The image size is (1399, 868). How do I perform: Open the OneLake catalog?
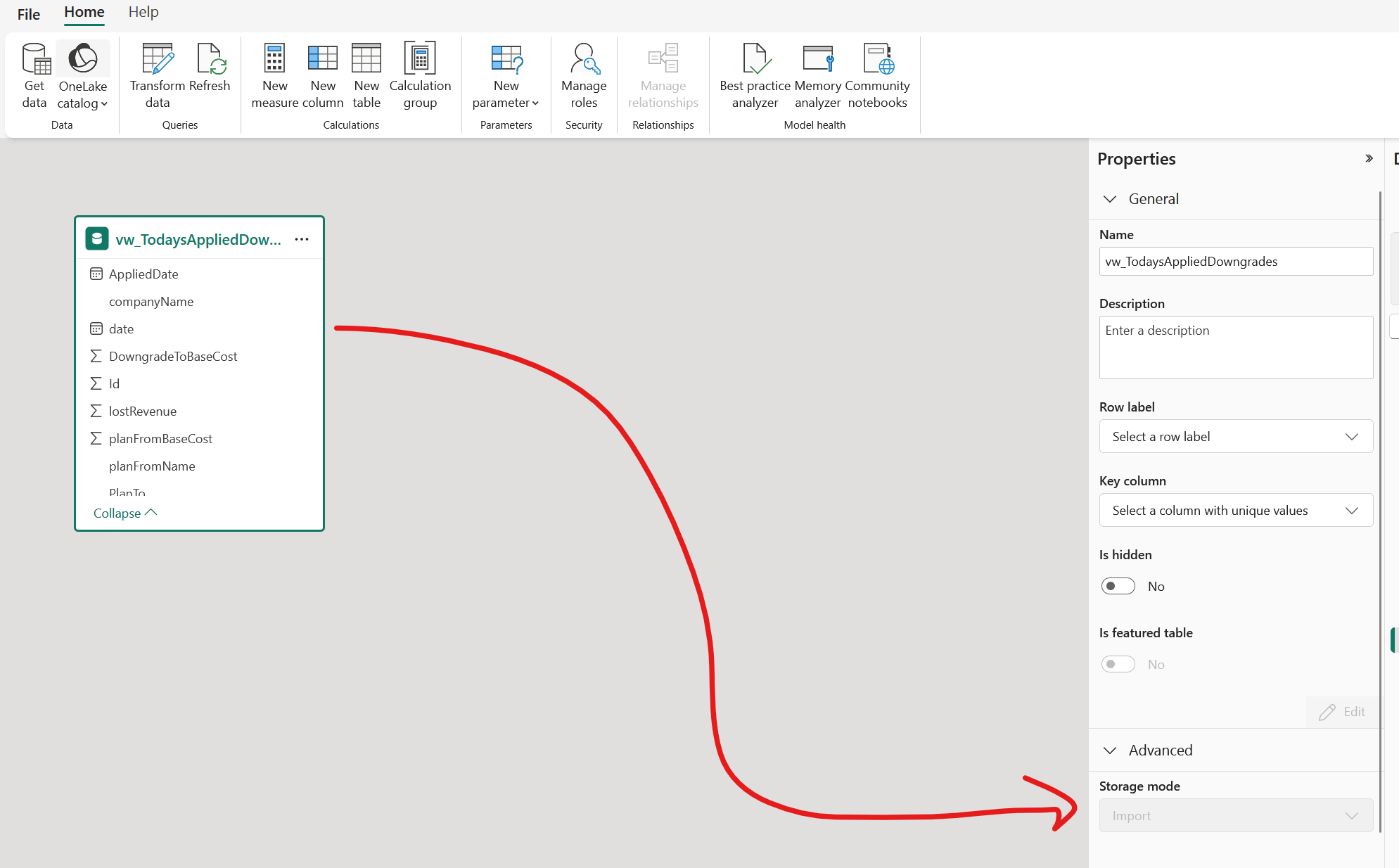(83, 76)
